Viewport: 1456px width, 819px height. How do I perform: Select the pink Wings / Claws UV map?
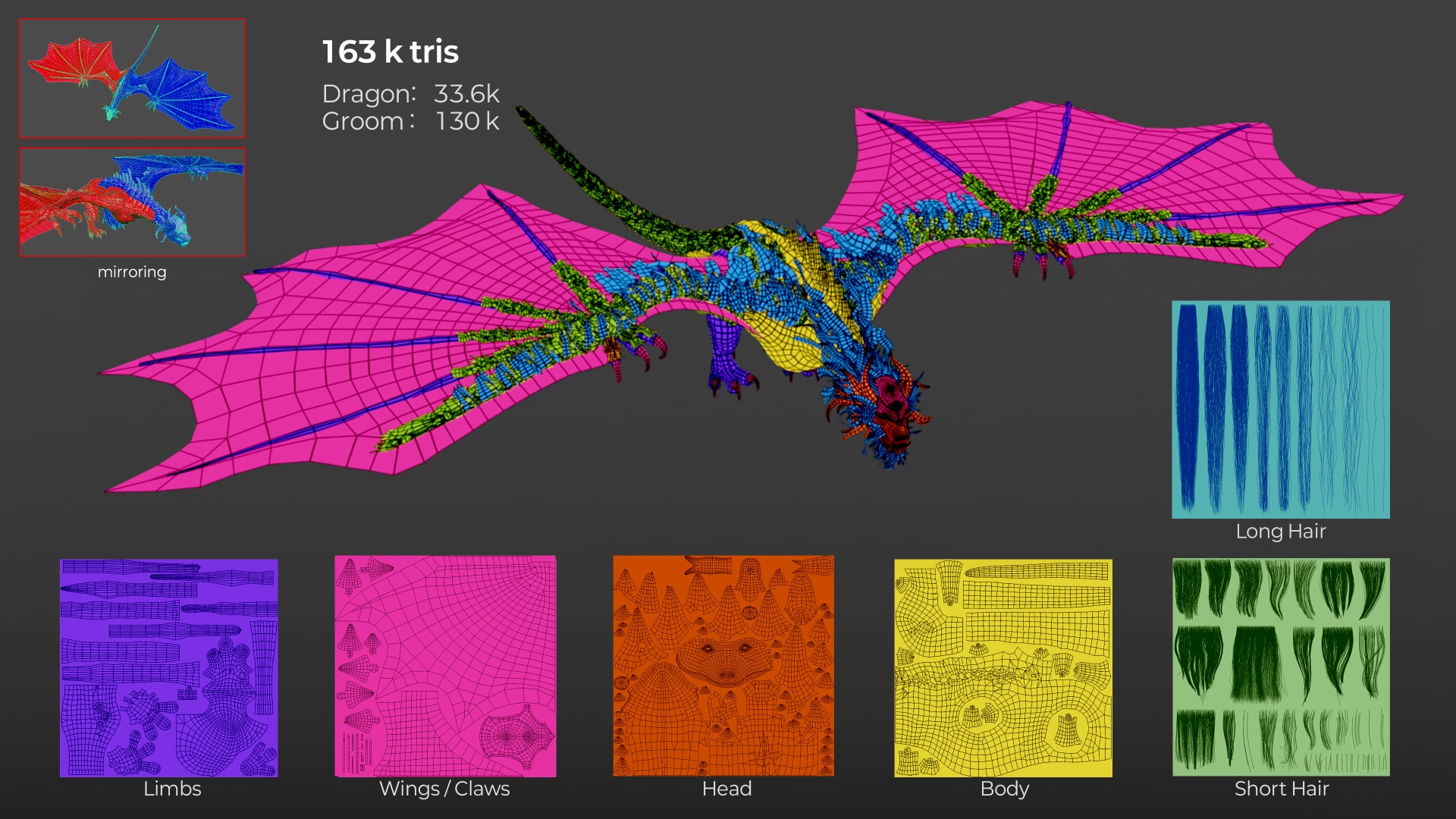pyautogui.click(x=445, y=667)
